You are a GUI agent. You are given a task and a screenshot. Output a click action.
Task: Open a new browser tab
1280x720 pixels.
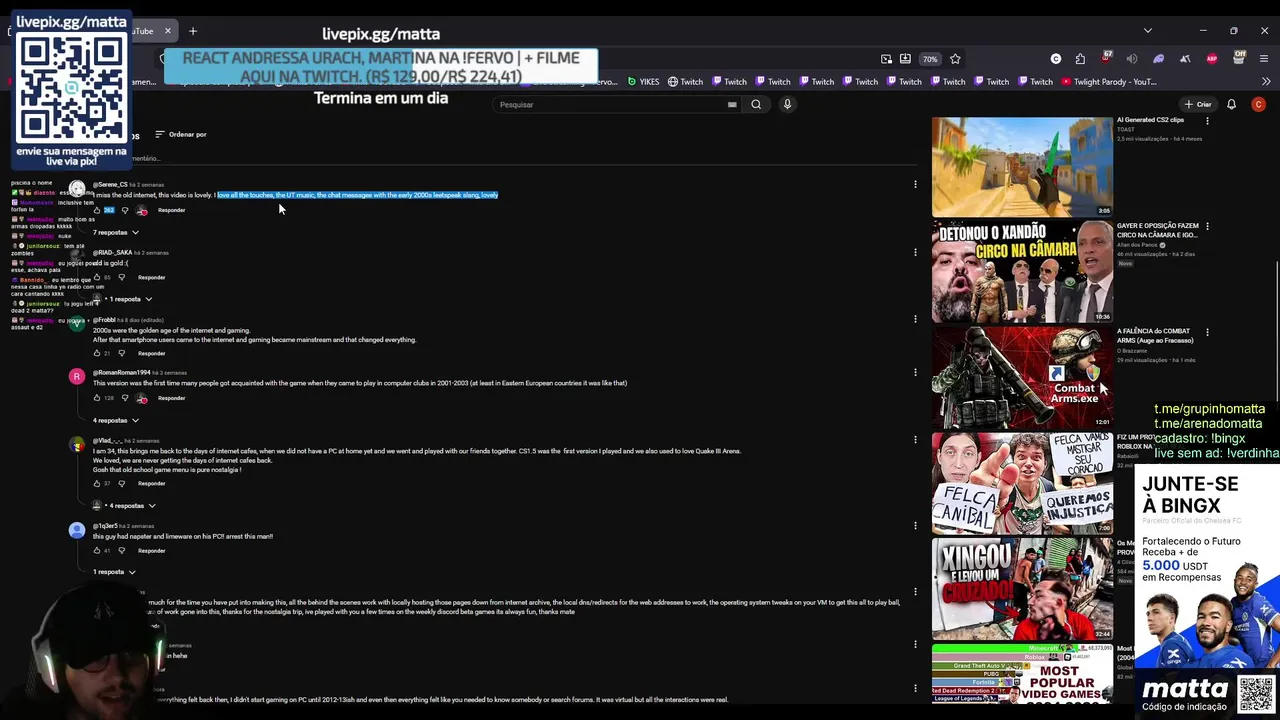pyautogui.click(x=193, y=31)
